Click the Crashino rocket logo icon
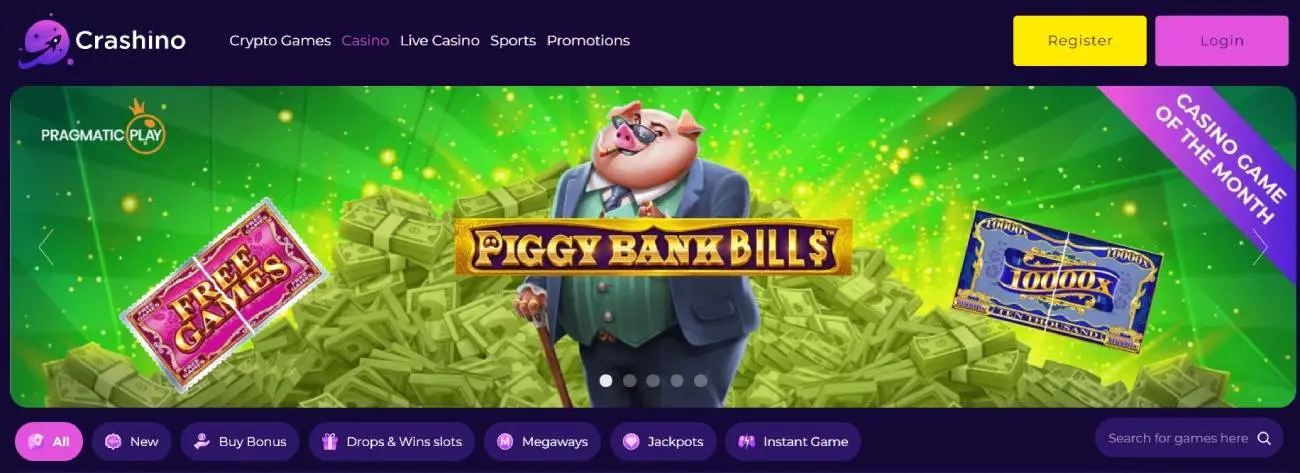The width and height of the screenshot is (1300, 473). [x=43, y=43]
